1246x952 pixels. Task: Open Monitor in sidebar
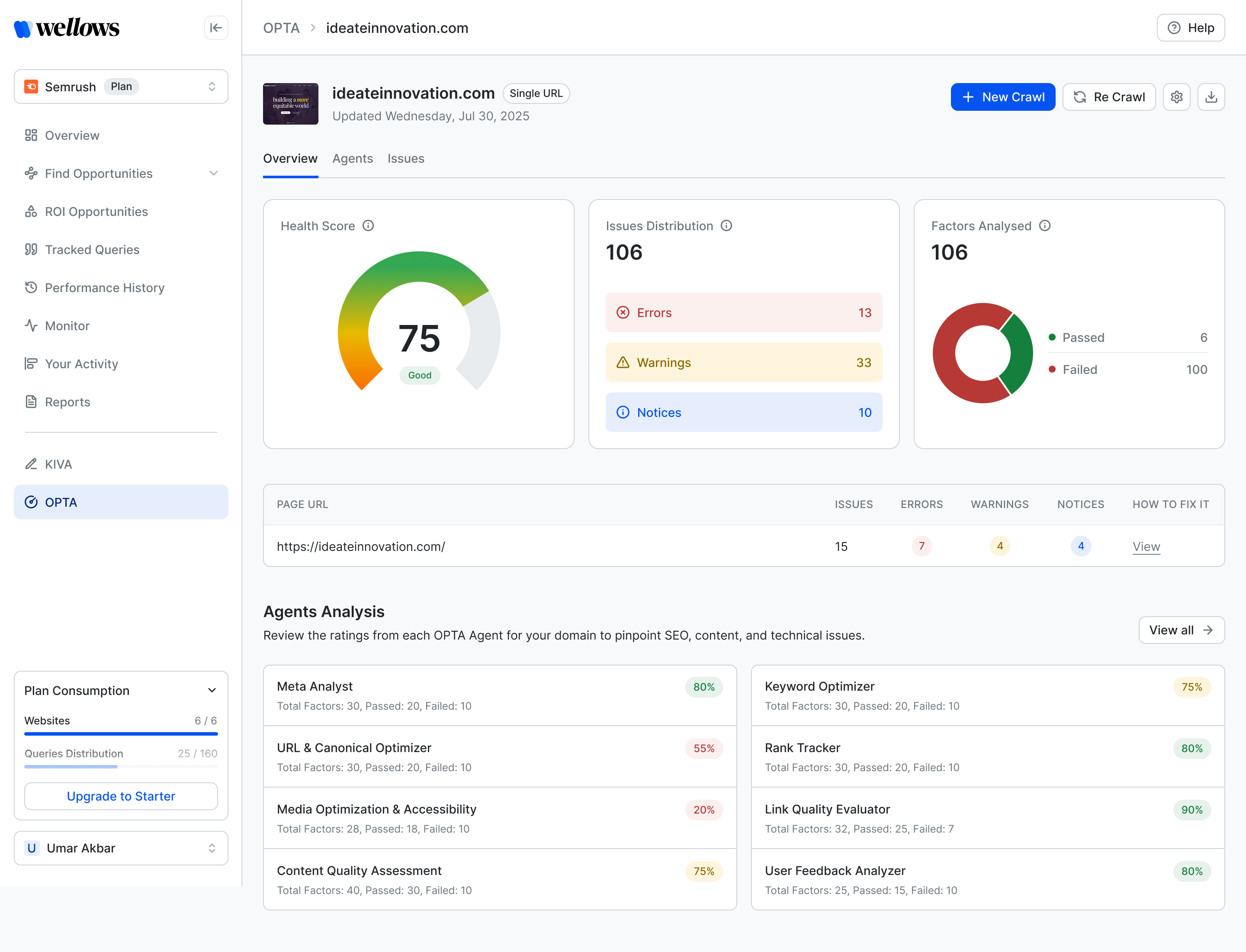click(121, 326)
